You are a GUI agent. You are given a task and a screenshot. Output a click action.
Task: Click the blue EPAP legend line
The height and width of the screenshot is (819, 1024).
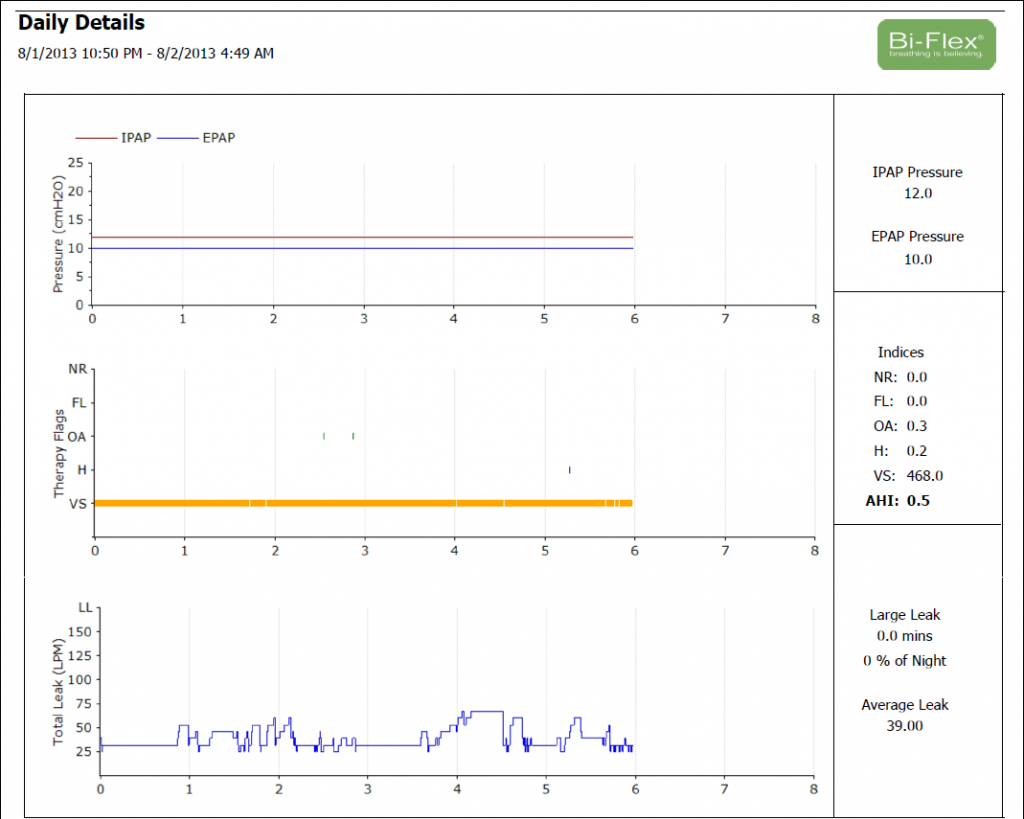(x=178, y=138)
